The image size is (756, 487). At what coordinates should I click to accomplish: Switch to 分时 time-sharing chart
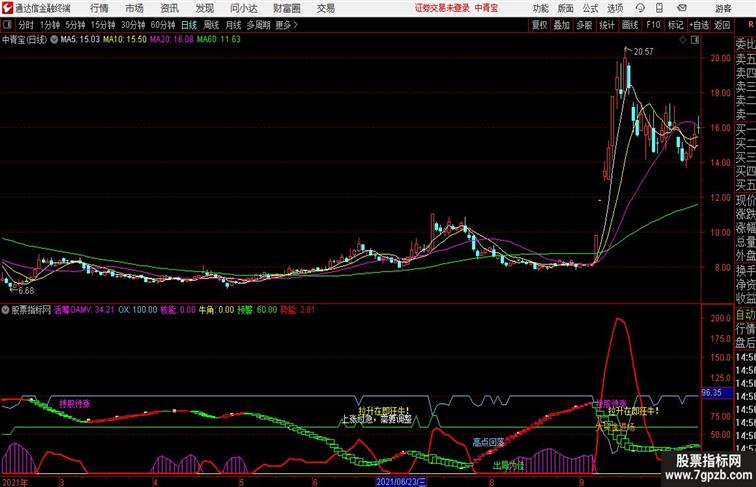[x=26, y=25]
